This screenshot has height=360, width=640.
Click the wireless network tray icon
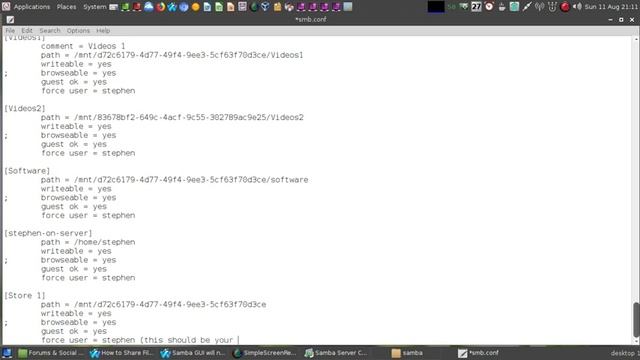540,7
